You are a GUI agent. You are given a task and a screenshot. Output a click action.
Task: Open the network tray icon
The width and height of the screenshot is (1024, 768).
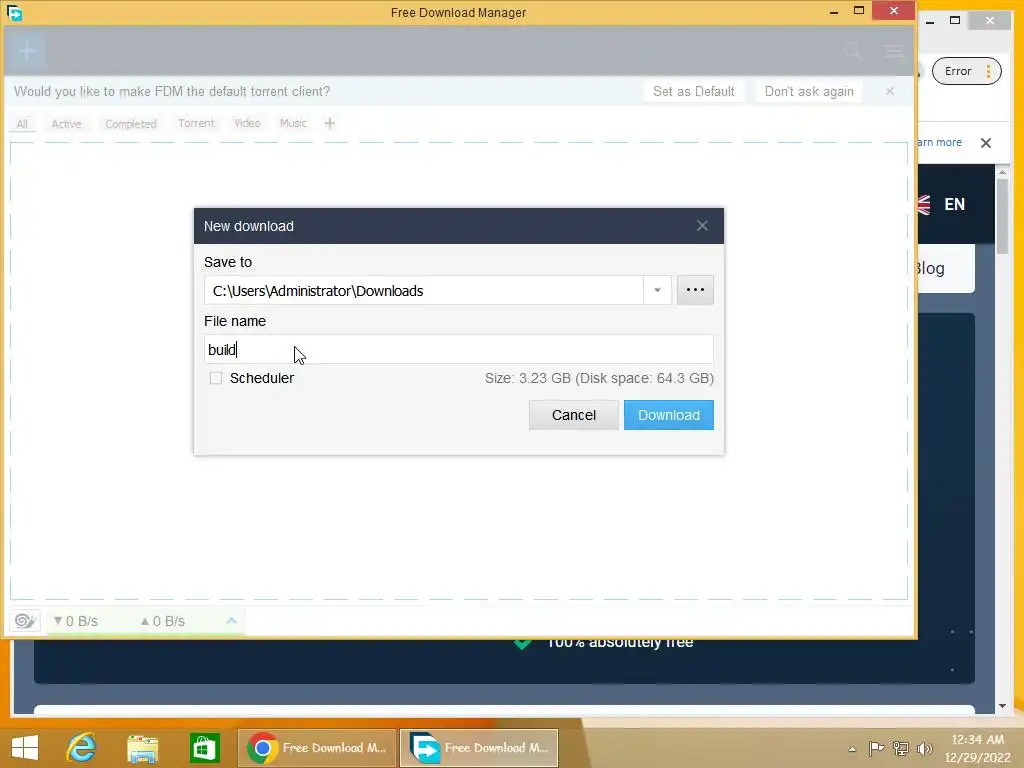click(901, 748)
